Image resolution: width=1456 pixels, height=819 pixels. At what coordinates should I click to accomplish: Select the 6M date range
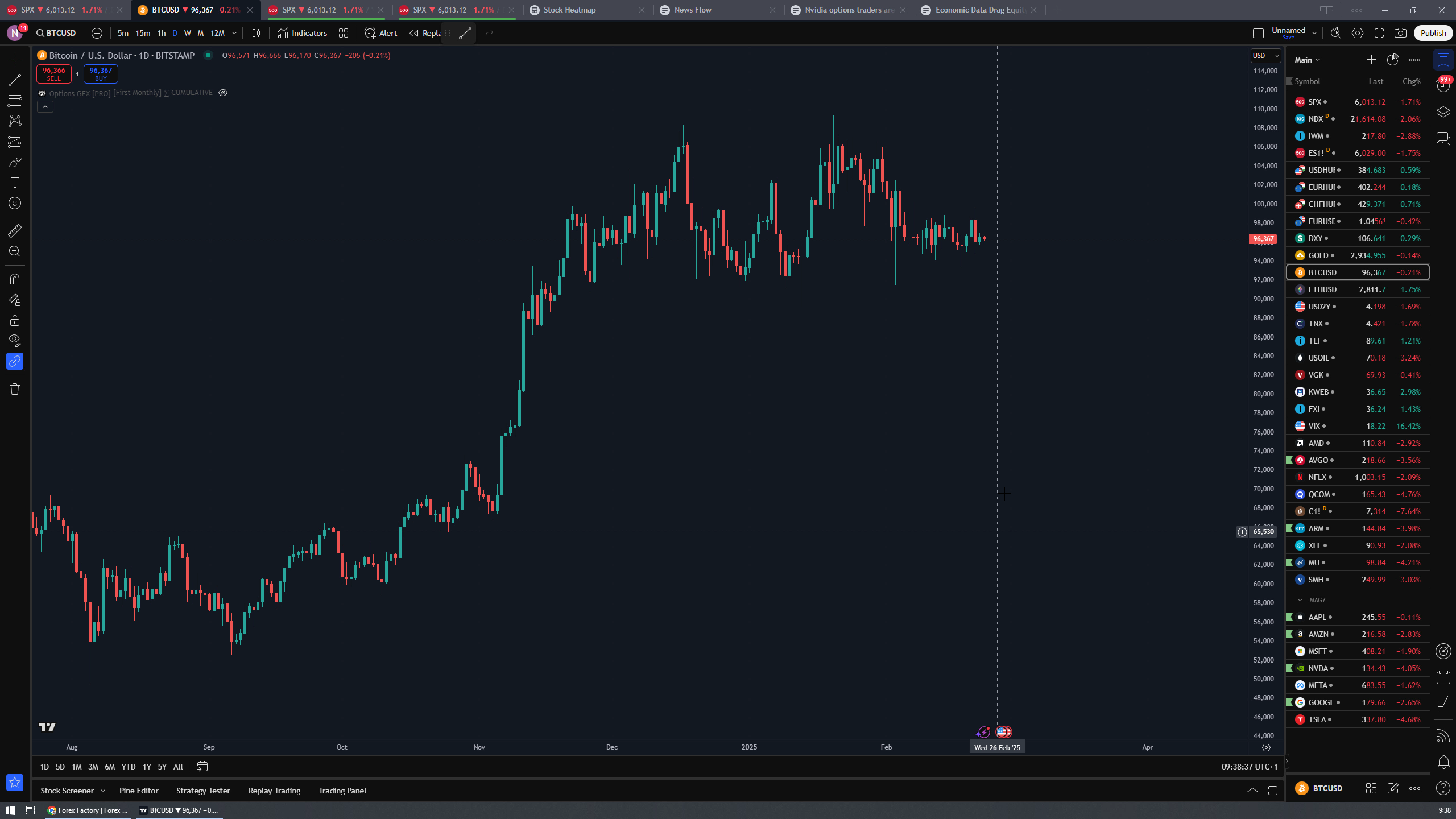pyautogui.click(x=110, y=767)
